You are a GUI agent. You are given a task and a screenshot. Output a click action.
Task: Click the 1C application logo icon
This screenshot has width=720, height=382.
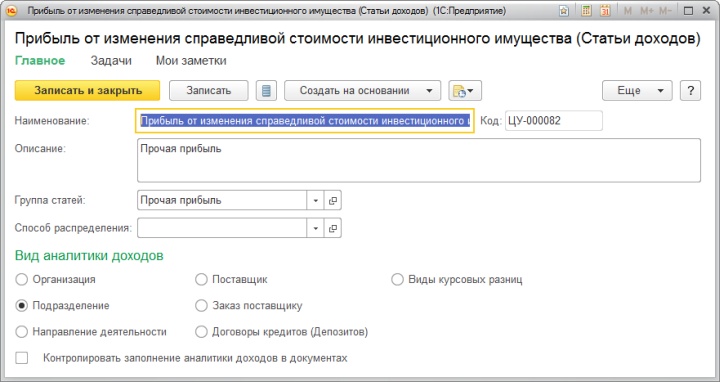(11, 11)
